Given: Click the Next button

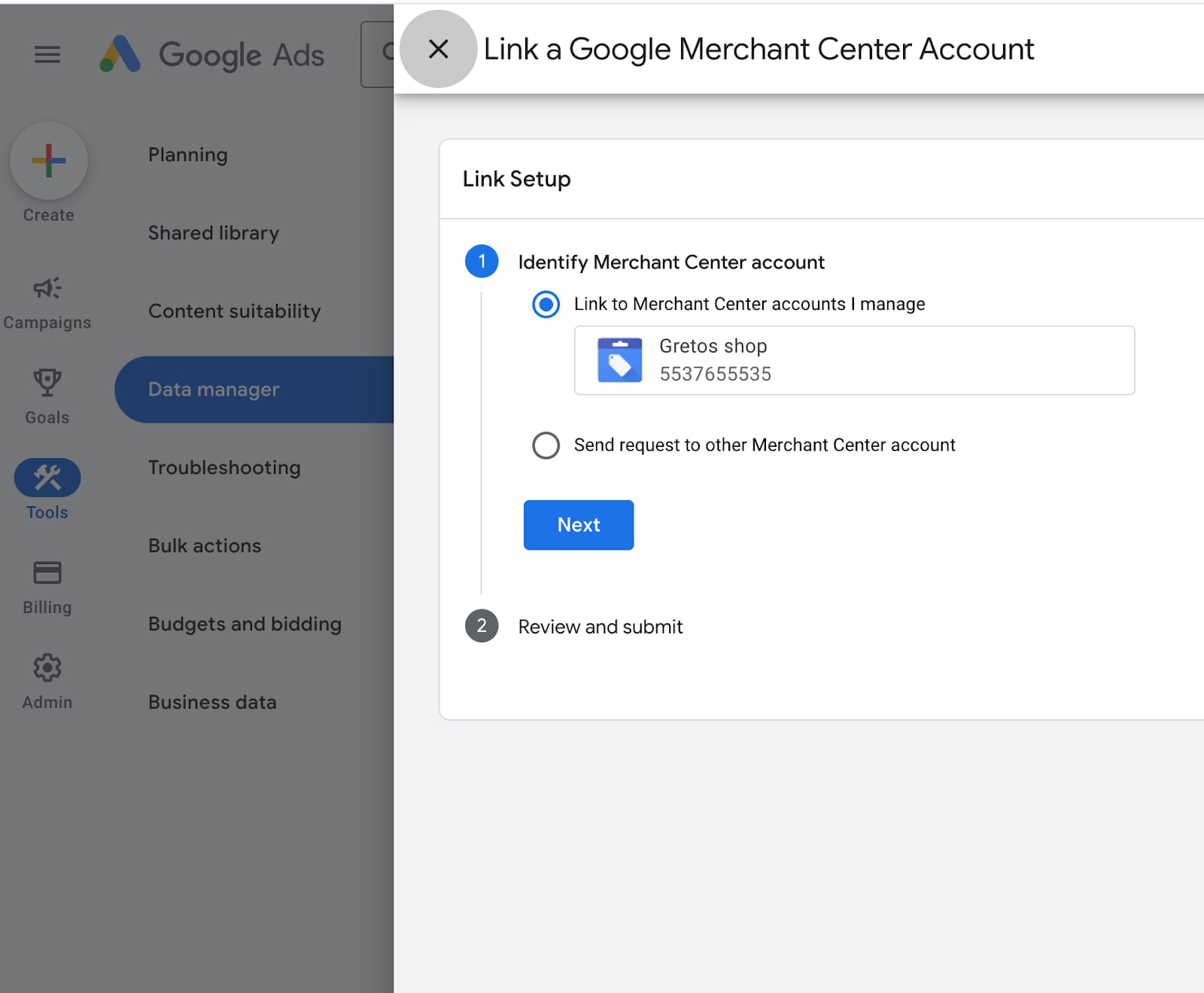Looking at the screenshot, I should coord(578,525).
